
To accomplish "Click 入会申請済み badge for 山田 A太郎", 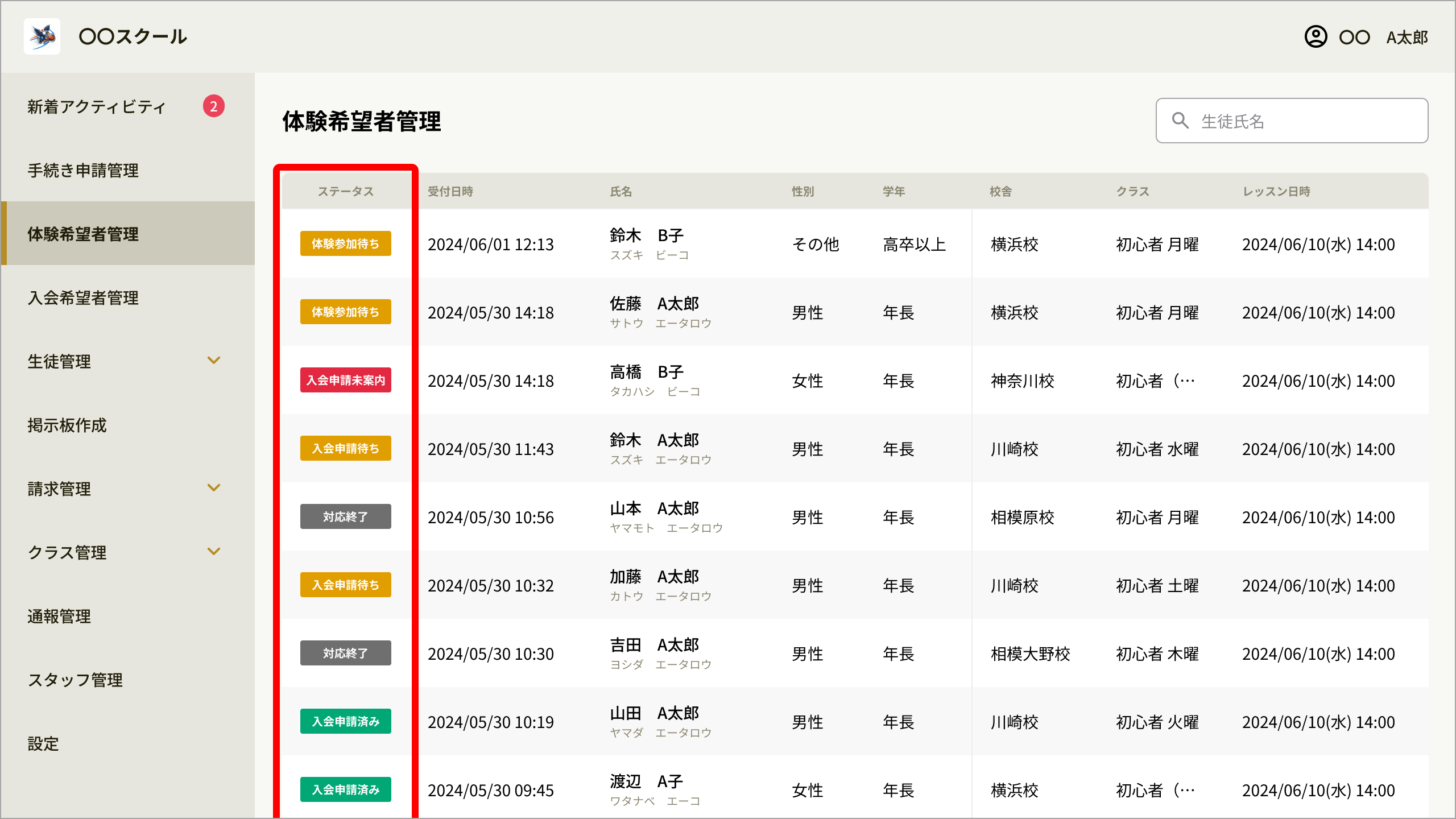I will click(346, 721).
